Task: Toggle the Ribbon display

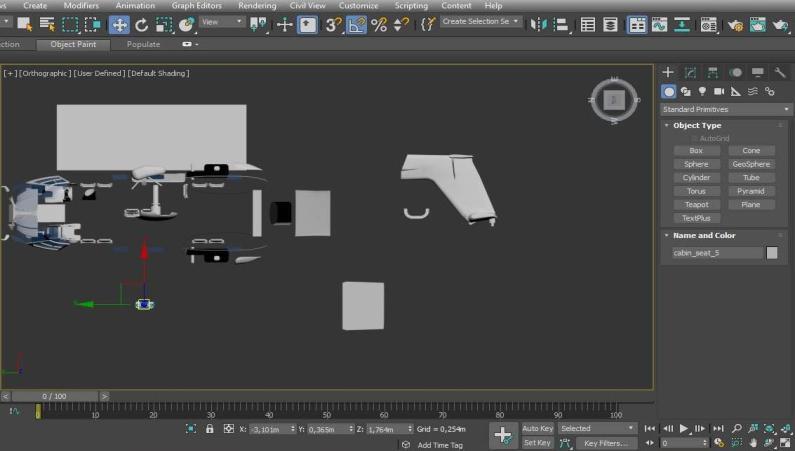Action: [x=637, y=25]
